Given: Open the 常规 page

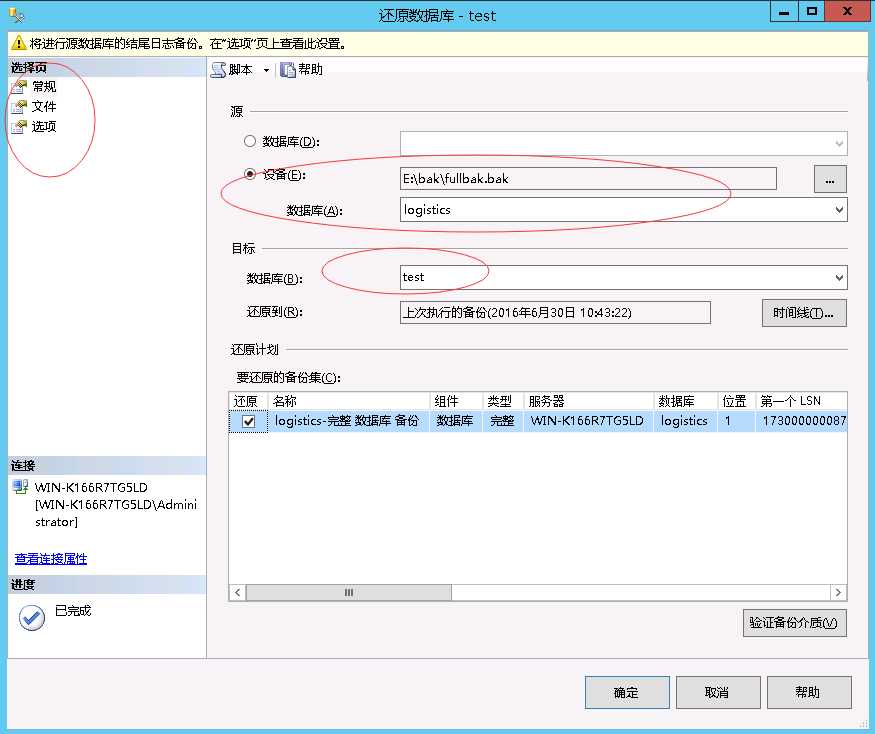Looking at the screenshot, I should pos(44,87).
